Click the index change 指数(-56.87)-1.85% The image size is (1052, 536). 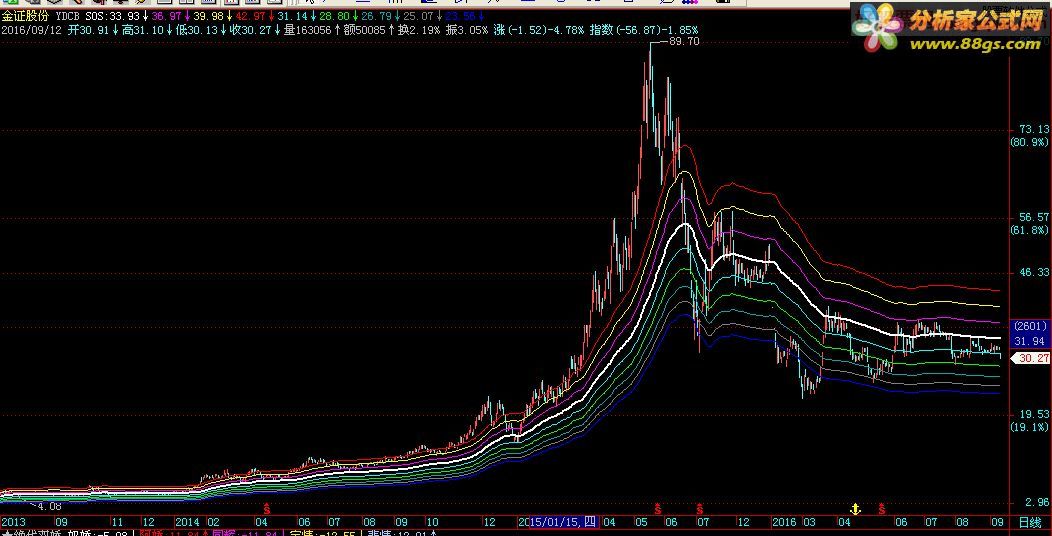pyautogui.click(x=644, y=30)
